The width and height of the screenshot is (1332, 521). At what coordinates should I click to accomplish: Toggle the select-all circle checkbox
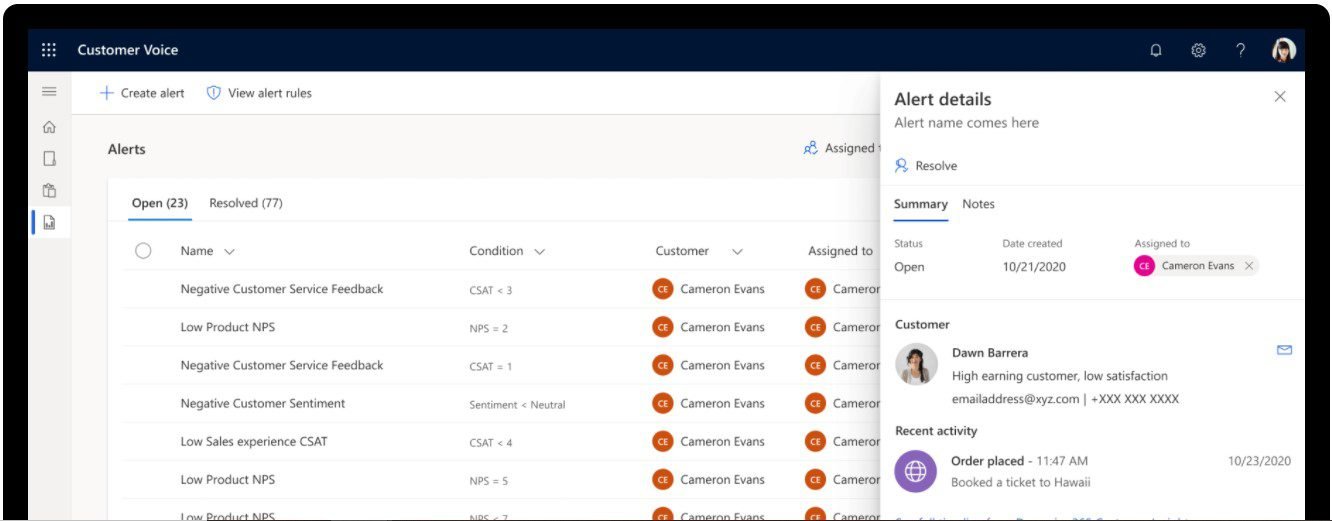143,251
